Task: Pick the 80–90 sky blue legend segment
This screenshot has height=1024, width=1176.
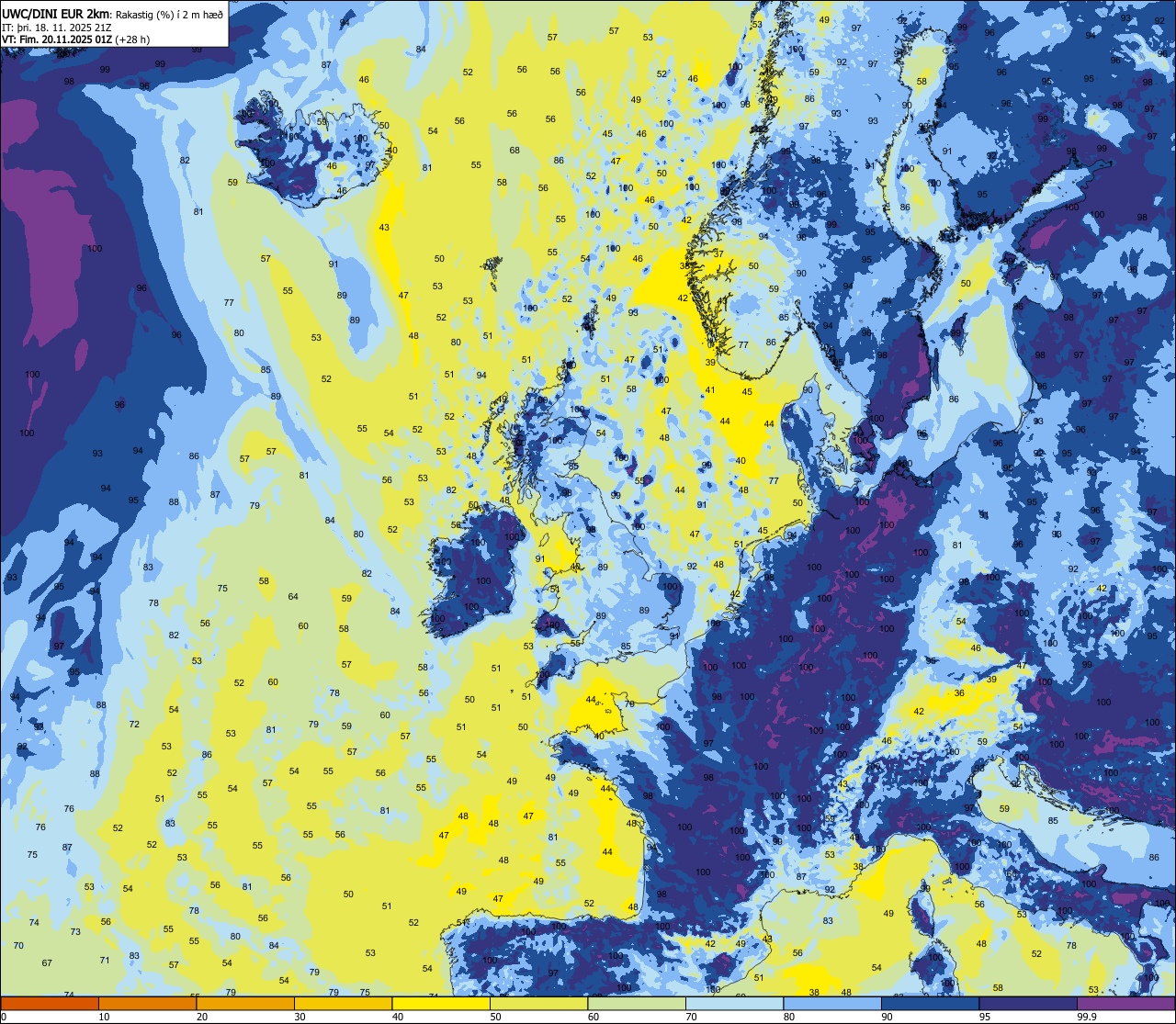Action: 832,1004
